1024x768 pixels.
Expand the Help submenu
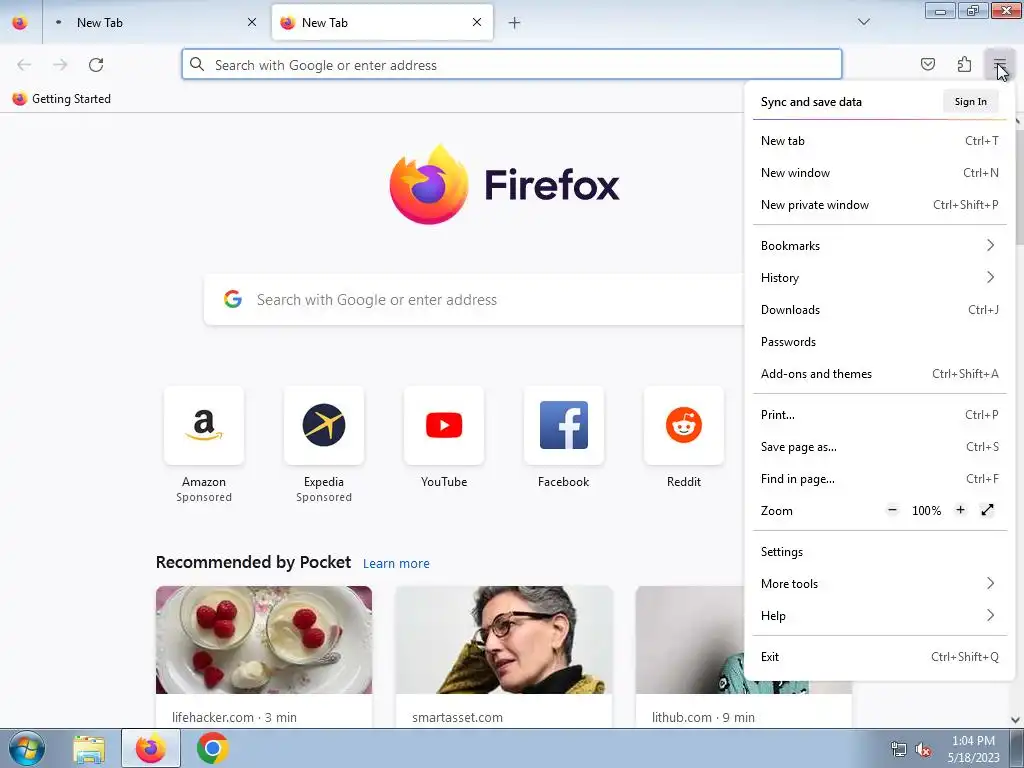click(880, 616)
